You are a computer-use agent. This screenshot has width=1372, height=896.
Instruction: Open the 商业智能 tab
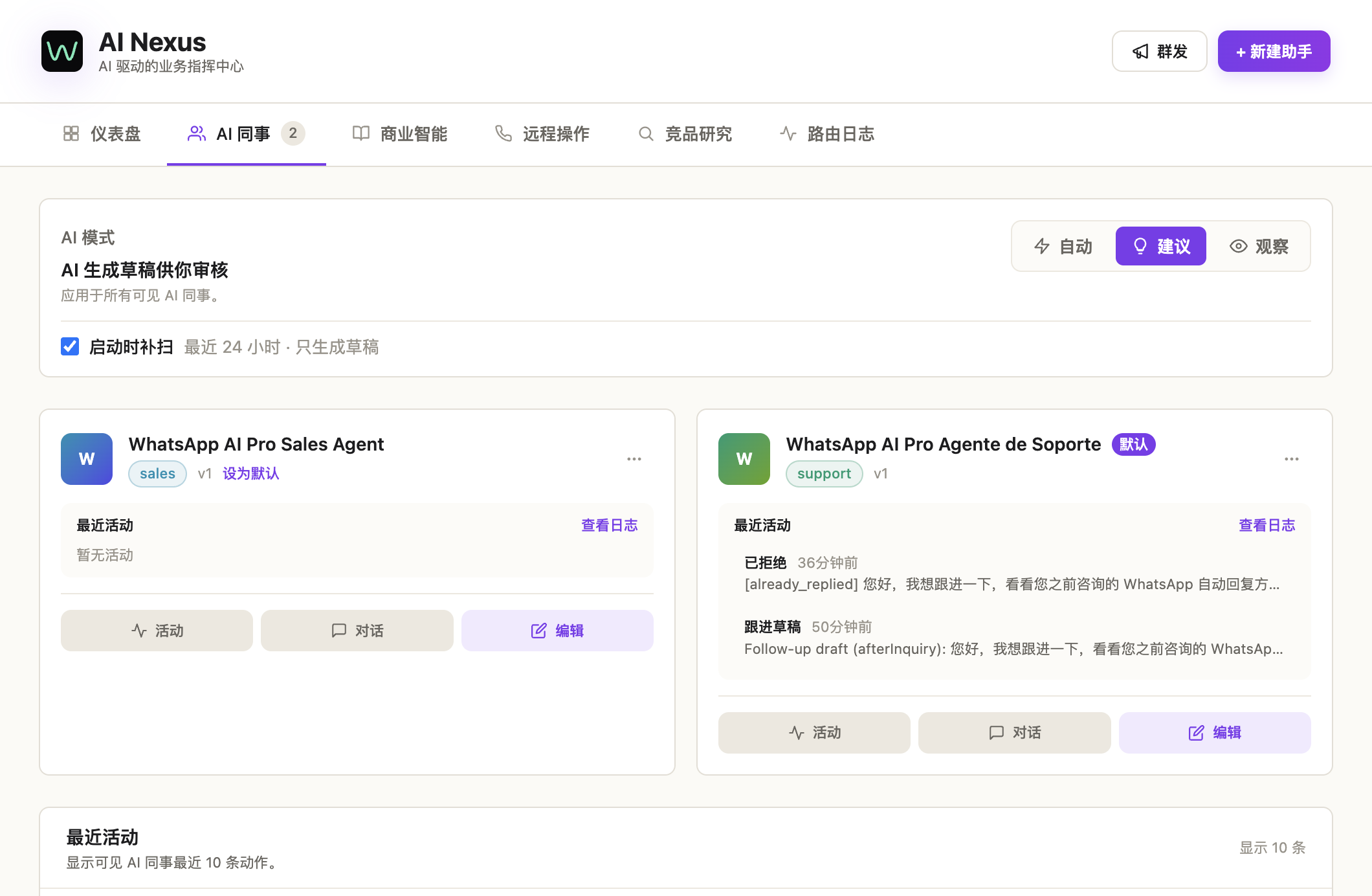tap(400, 134)
